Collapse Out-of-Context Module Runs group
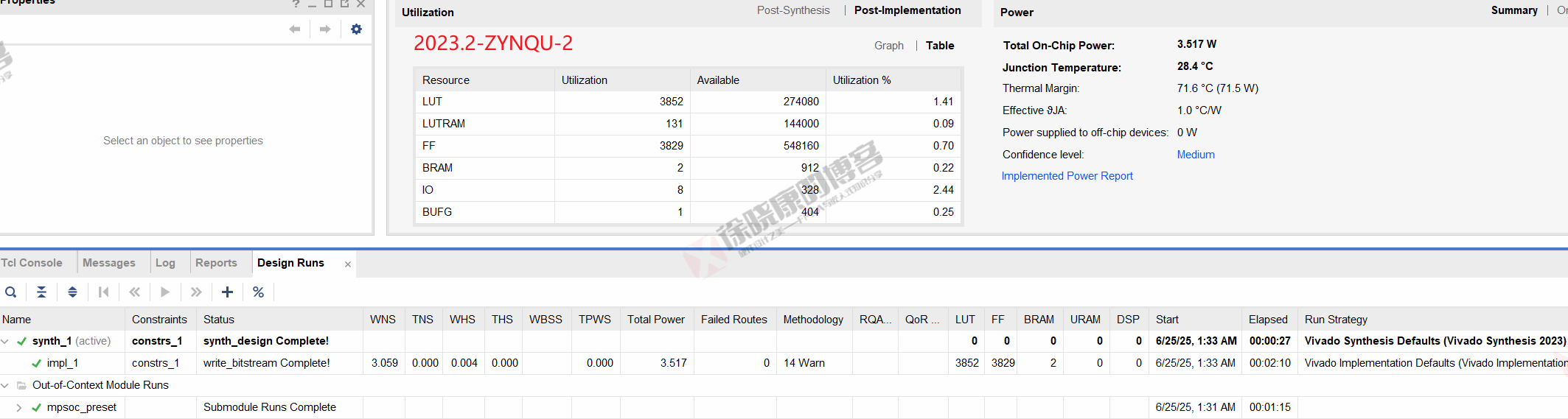Image resolution: width=1568 pixels, height=419 pixels. (6, 385)
